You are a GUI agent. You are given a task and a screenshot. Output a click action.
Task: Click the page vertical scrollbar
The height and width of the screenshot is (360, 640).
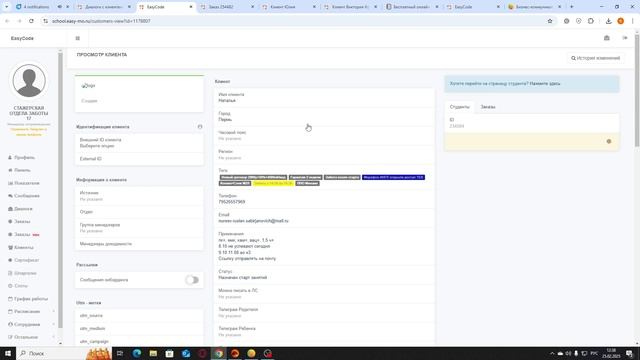click(x=637, y=91)
